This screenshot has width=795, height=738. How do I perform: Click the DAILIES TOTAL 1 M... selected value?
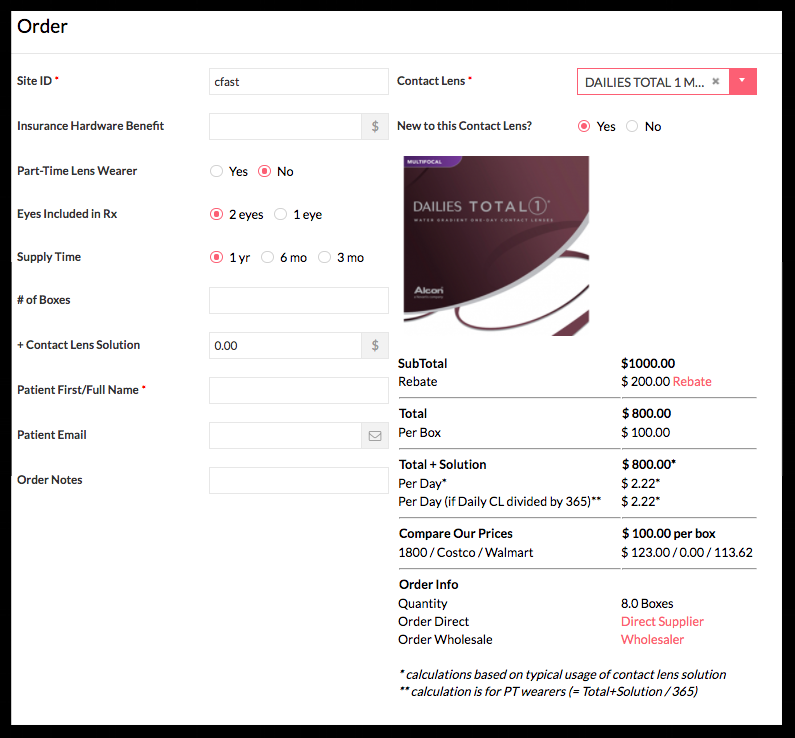[644, 82]
